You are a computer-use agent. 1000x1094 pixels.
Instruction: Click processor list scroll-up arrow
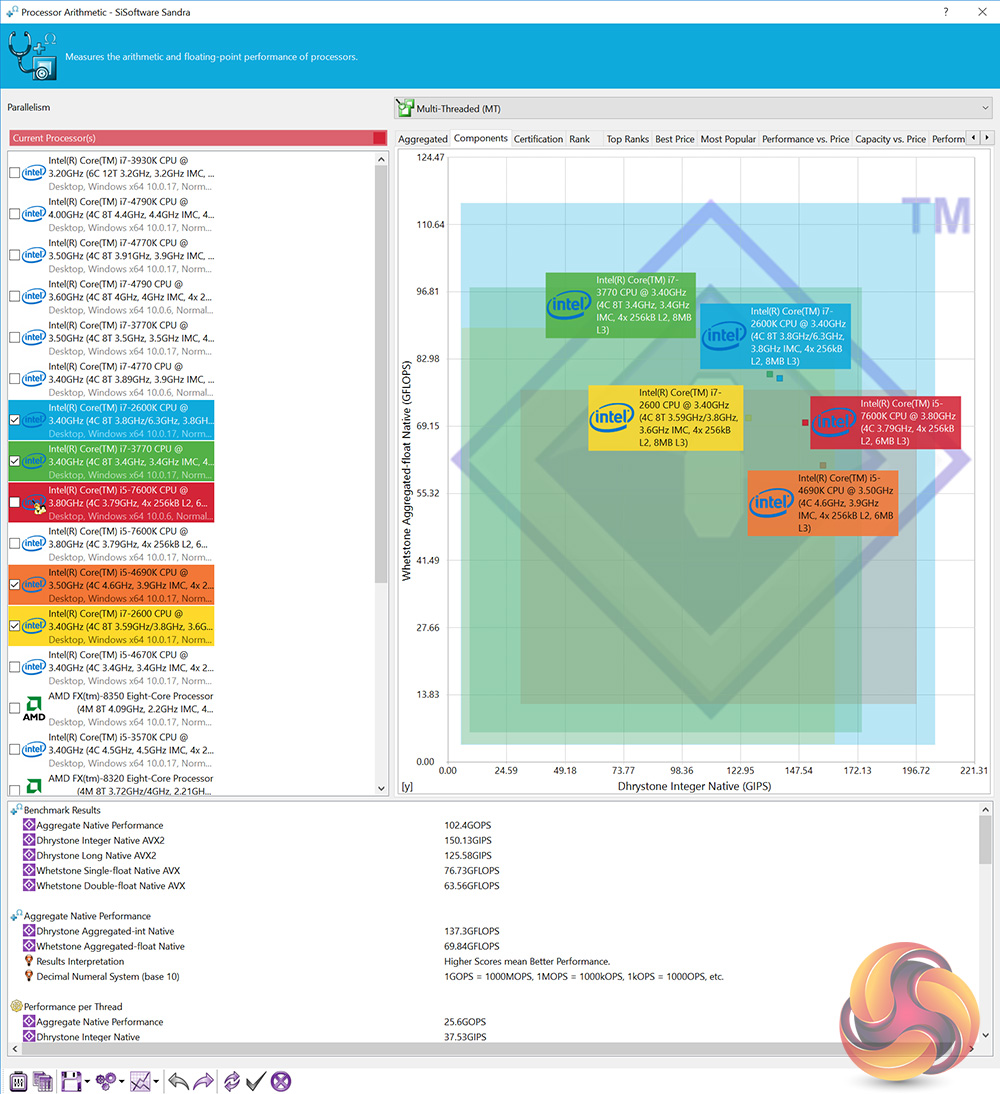(381, 159)
